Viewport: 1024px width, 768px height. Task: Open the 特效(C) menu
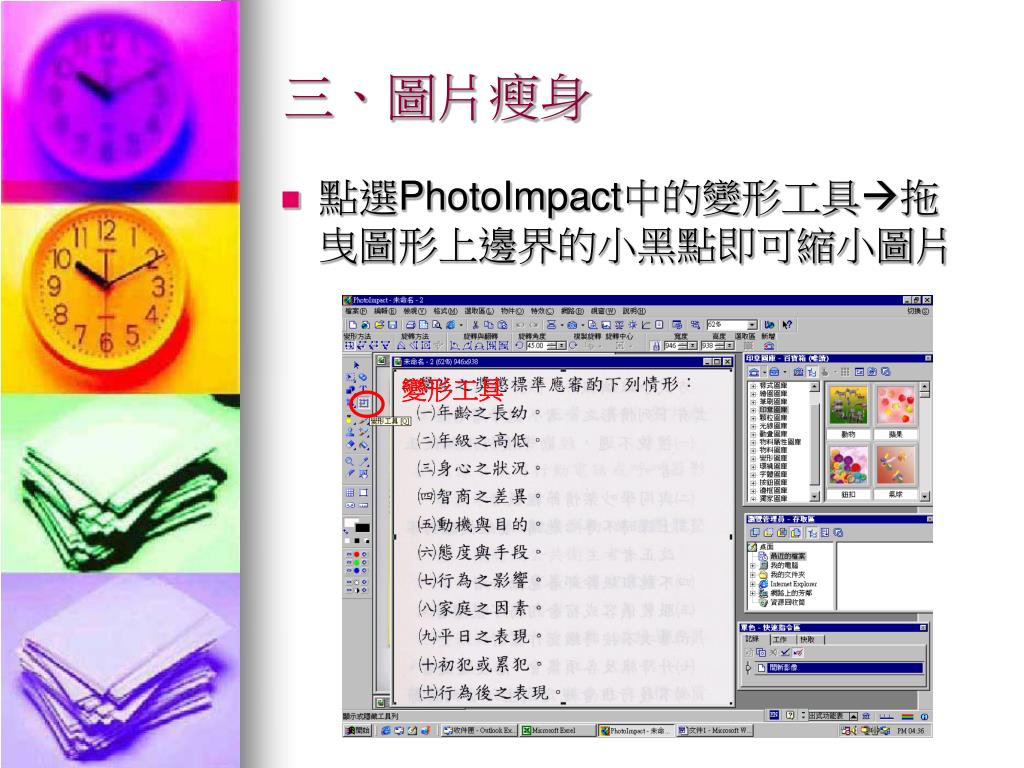(542, 312)
